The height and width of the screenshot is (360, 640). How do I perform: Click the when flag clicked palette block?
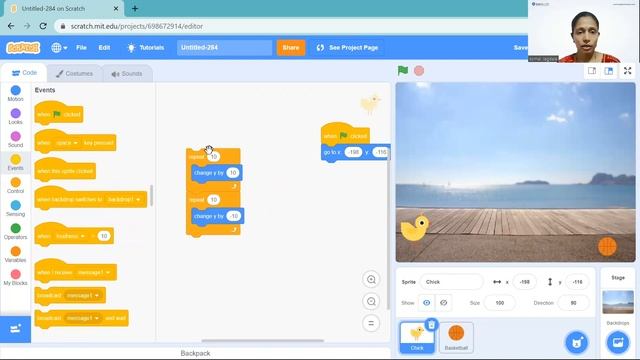coord(59,112)
